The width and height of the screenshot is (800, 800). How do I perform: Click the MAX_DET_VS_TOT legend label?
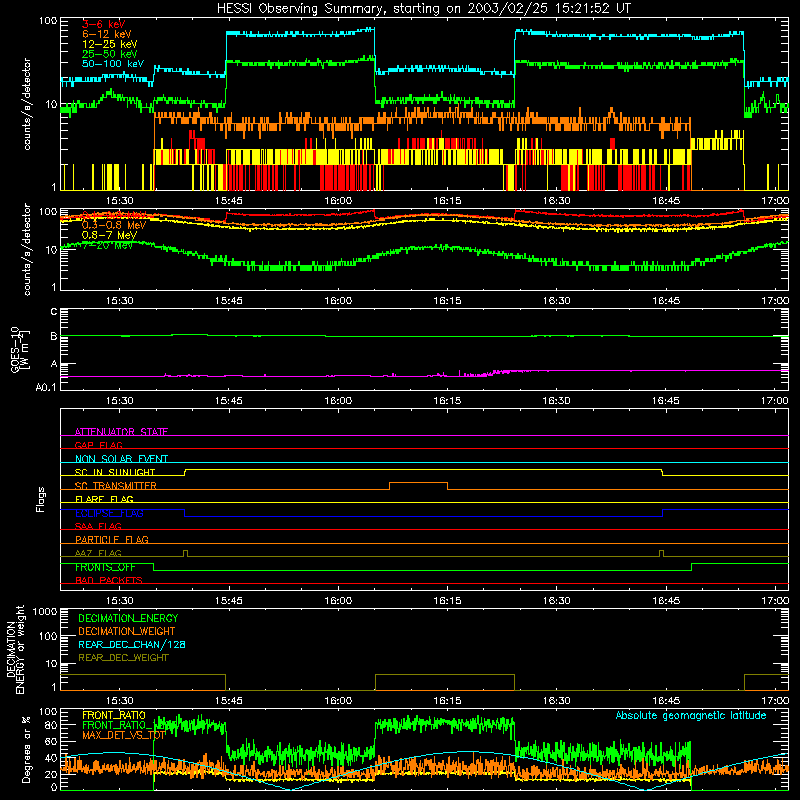124,735
